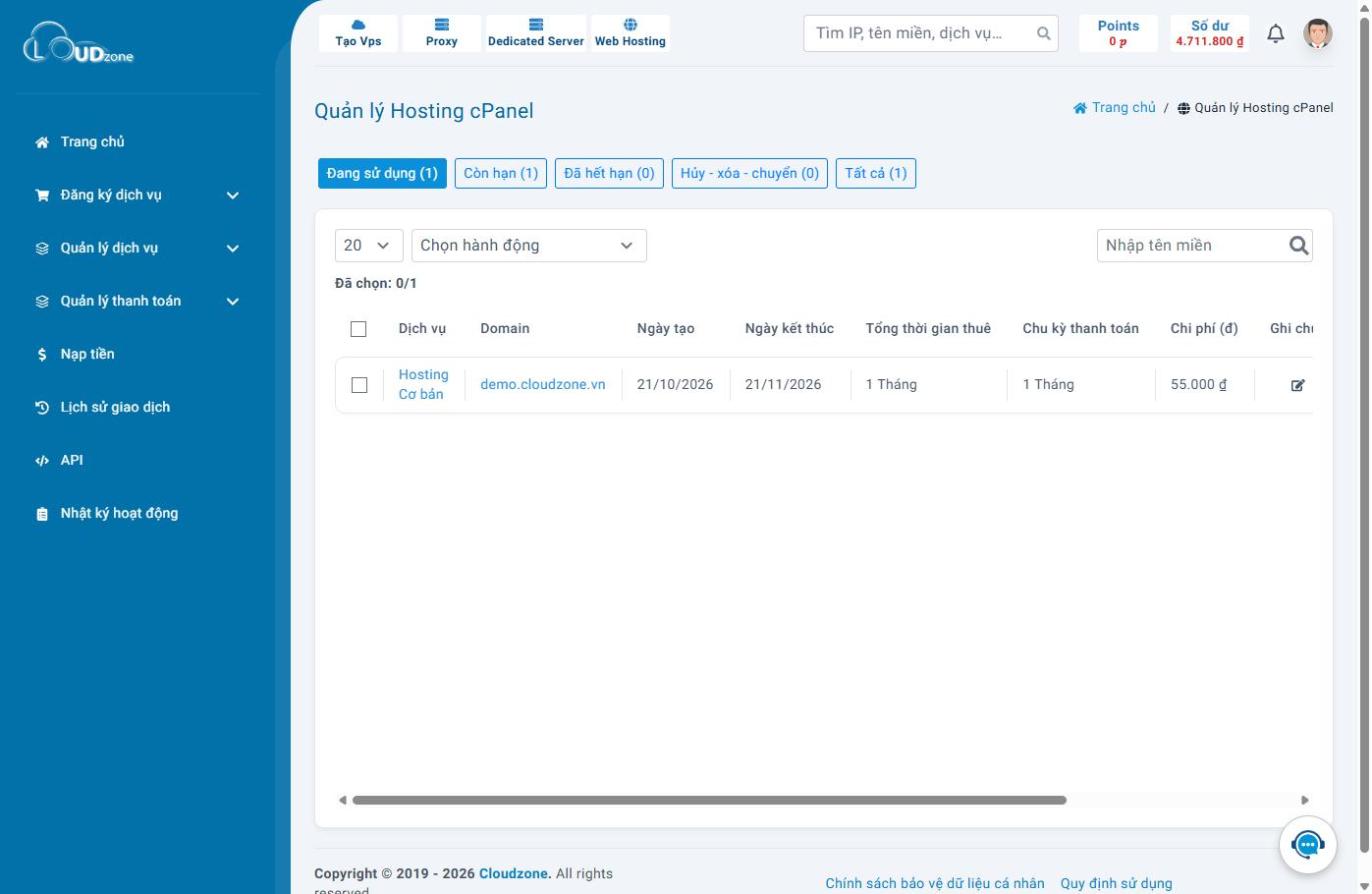The image size is (1372, 894).
Task: Tick the select-all checkbox in table header
Action: 359,329
